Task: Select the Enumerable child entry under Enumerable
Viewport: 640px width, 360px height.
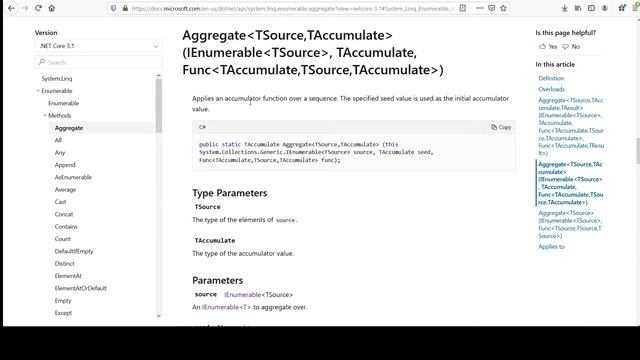Action: coord(63,103)
